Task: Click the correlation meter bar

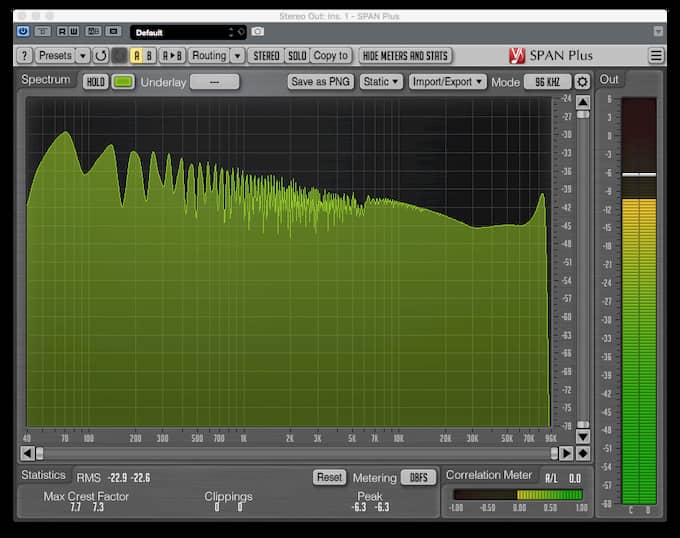Action: pyautogui.click(x=518, y=495)
